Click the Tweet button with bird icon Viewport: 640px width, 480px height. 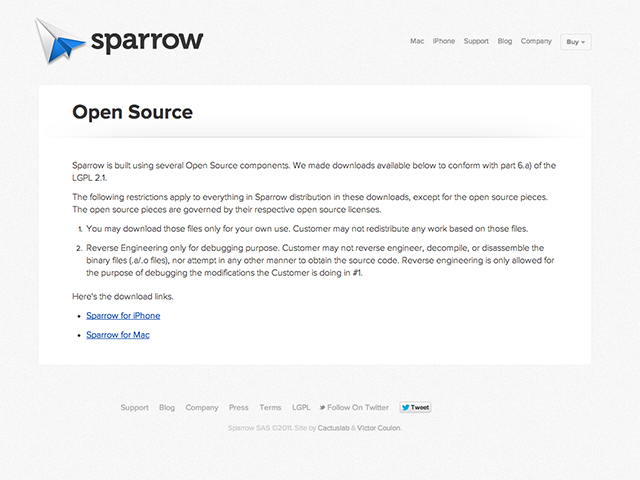415,407
